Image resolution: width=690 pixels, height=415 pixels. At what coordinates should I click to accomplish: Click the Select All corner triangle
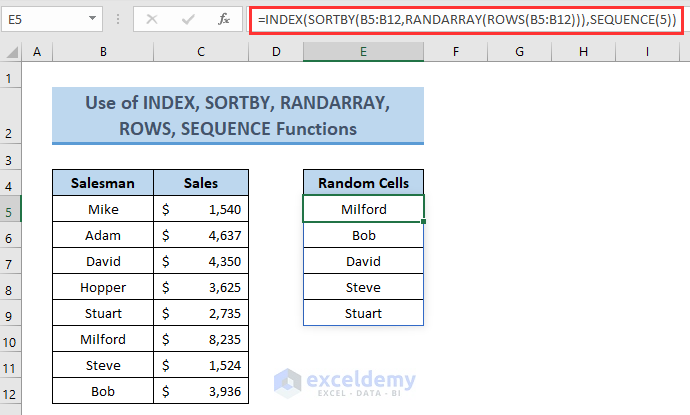pos(11,52)
